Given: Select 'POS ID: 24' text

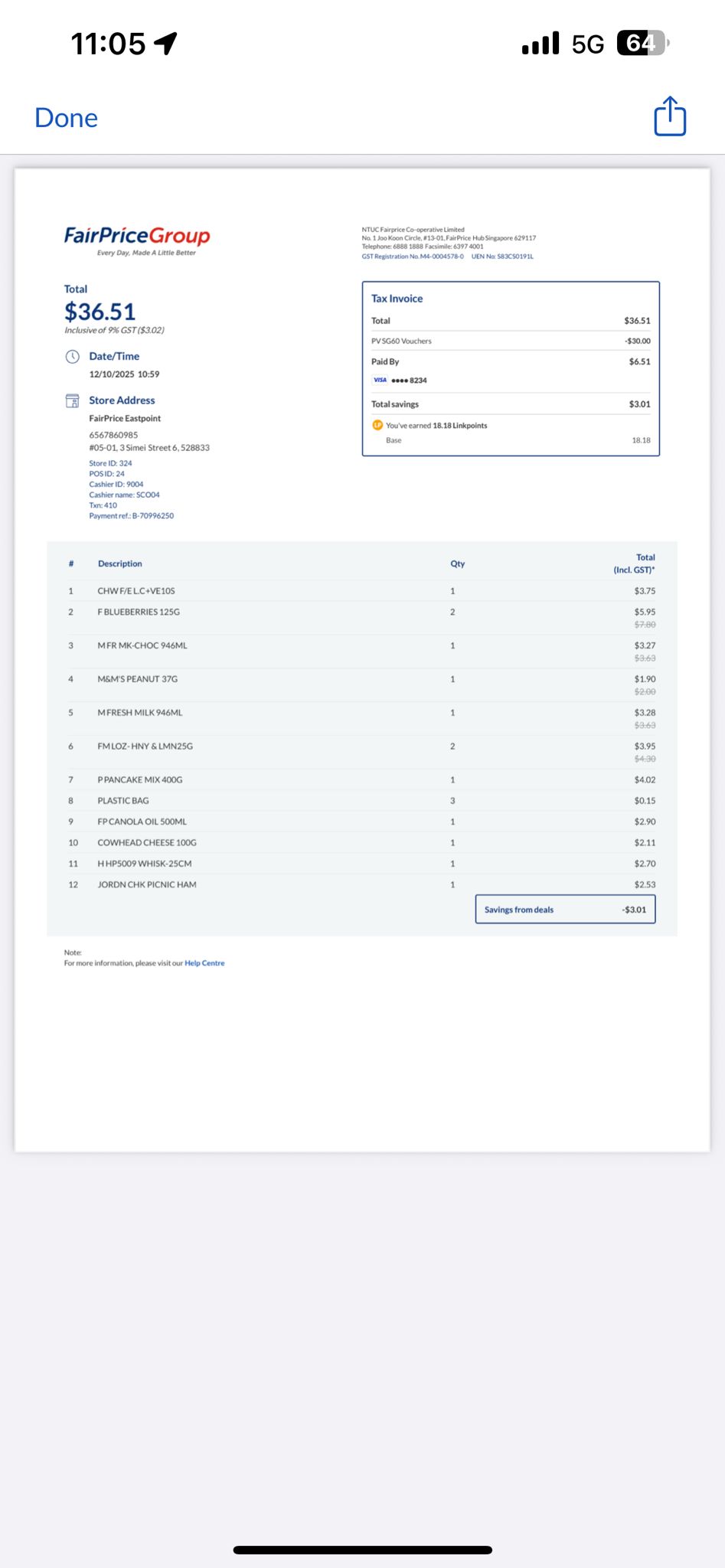Looking at the screenshot, I should [106, 474].
